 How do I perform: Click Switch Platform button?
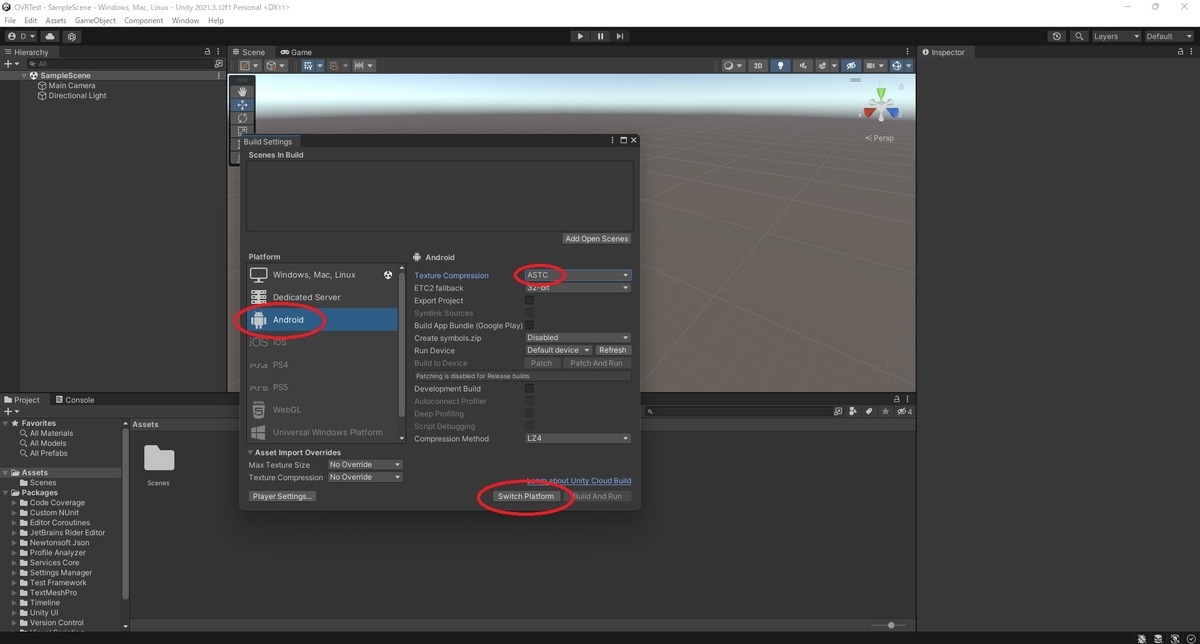click(x=526, y=496)
